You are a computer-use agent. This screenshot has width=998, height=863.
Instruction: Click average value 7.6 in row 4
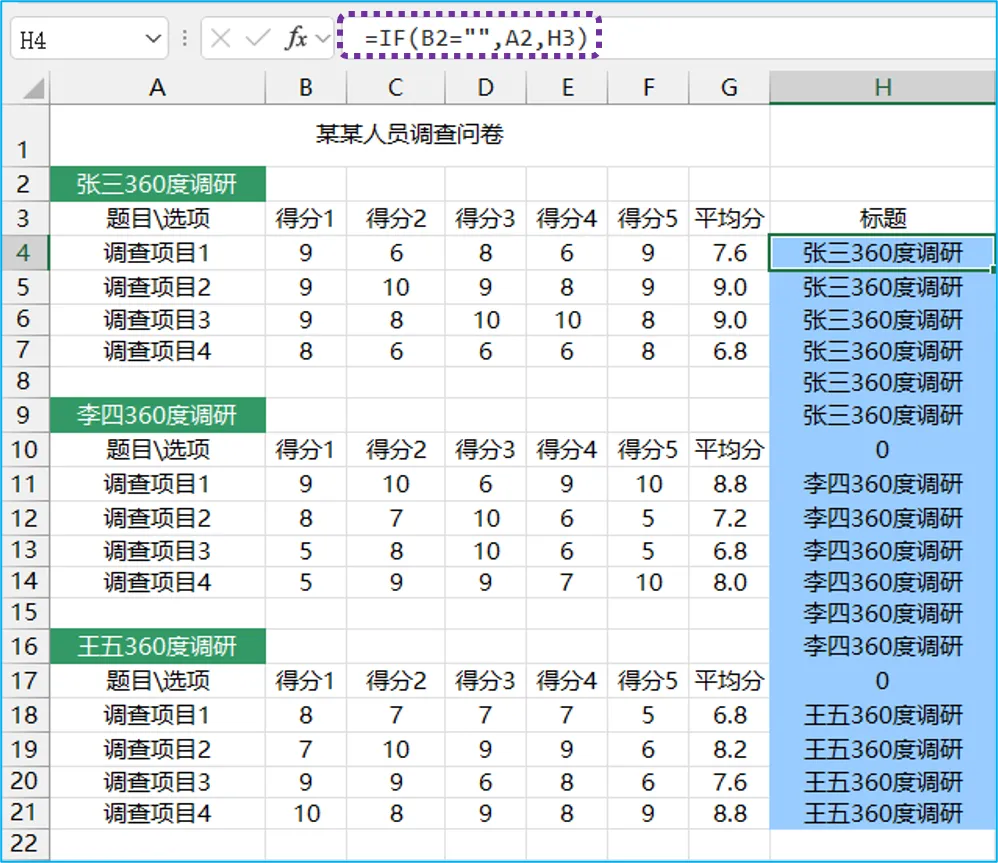pyautogui.click(x=729, y=253)
